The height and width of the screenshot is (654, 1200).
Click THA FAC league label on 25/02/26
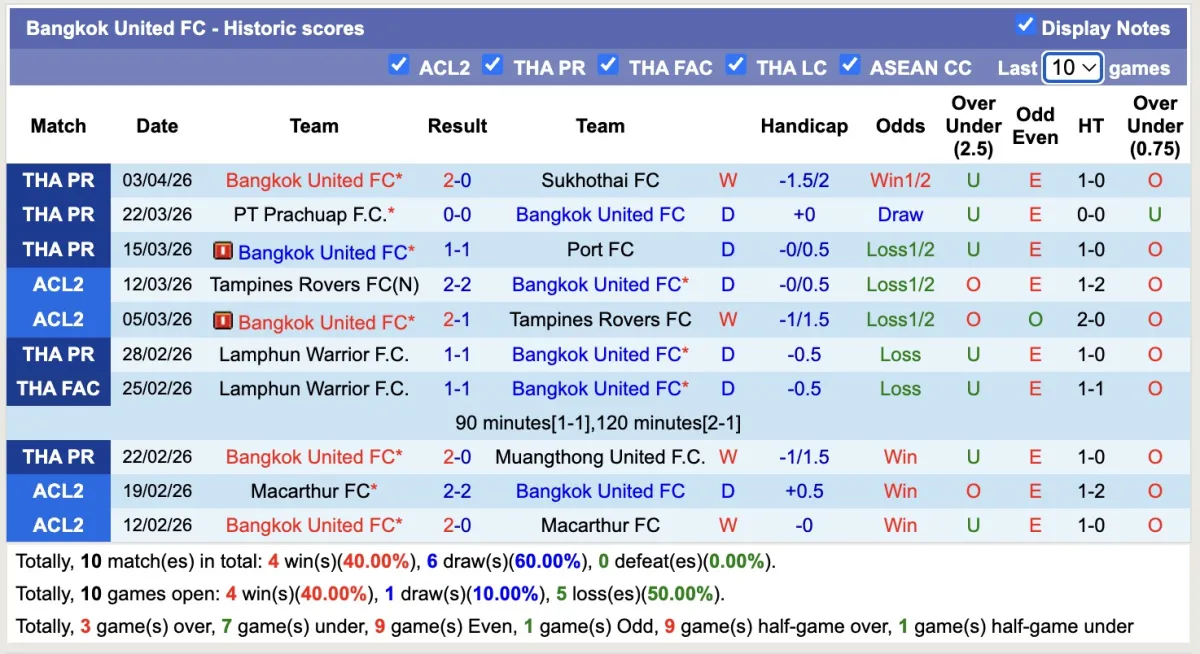(58, 389)
